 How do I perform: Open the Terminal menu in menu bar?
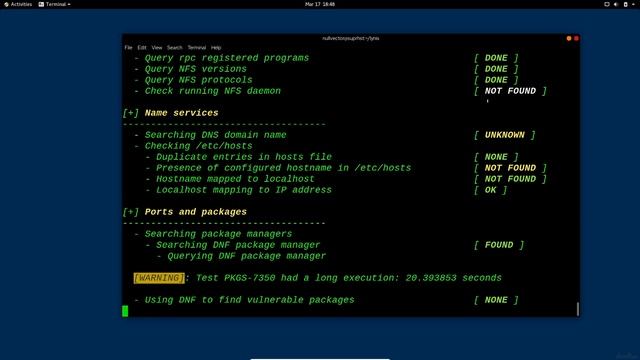[197, 48]
